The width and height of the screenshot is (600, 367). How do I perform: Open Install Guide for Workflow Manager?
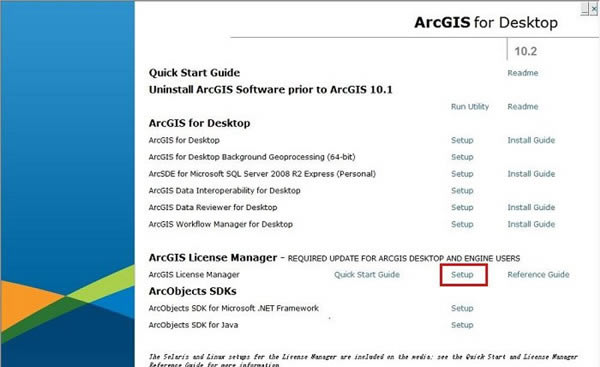[x=531, y=224]
